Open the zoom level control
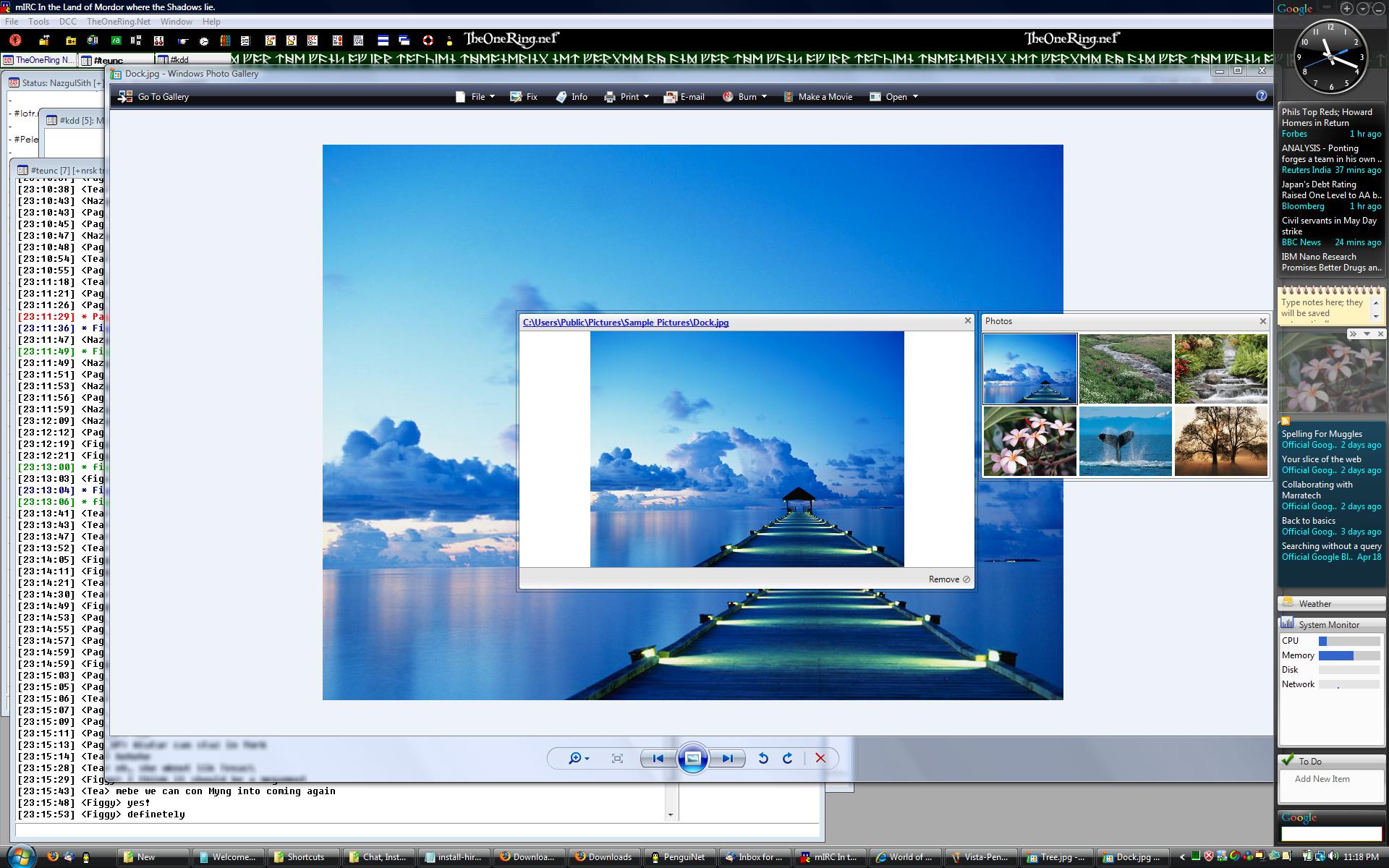Screen dimensions: 1389x868 (x=579, y=758)
